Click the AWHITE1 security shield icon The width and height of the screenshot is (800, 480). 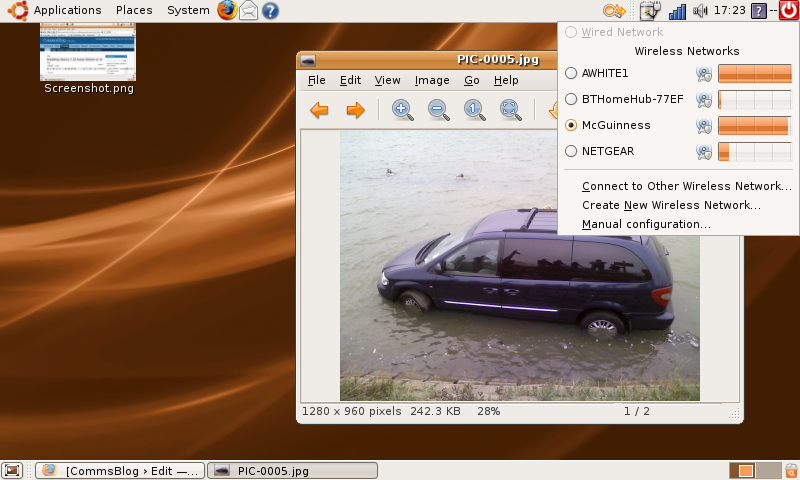(x=704, y=74)
